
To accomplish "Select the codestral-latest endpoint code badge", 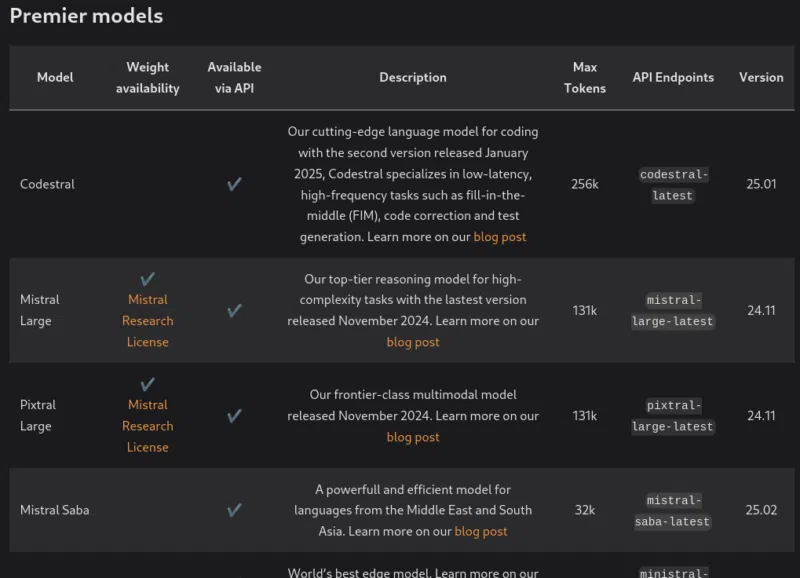I will click(672, 184).
